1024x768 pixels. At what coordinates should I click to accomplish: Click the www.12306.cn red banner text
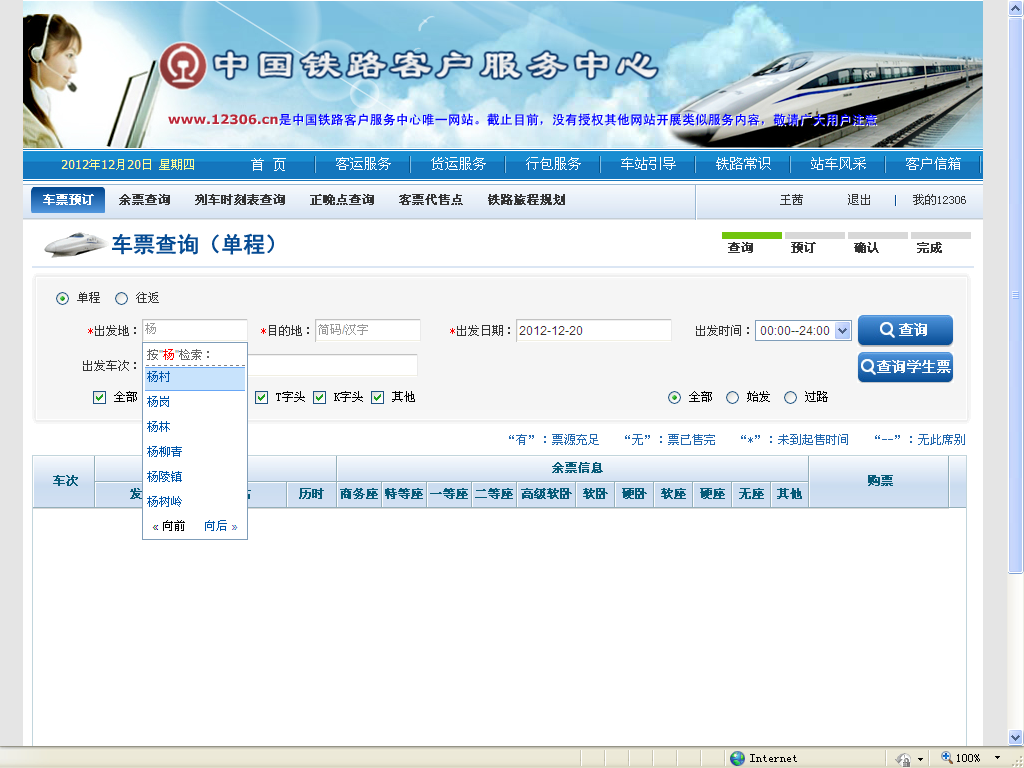[223, 120]
